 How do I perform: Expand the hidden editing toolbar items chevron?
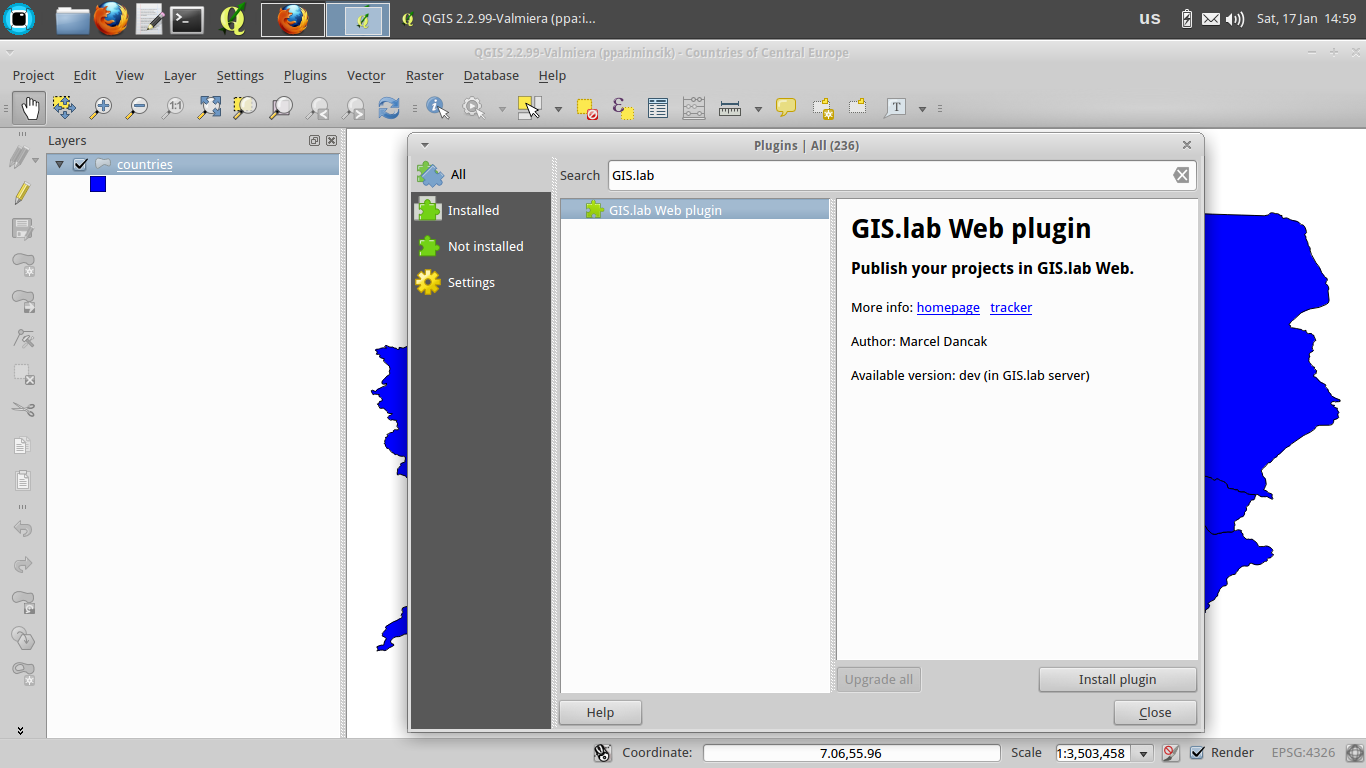[x=20, y=731]
